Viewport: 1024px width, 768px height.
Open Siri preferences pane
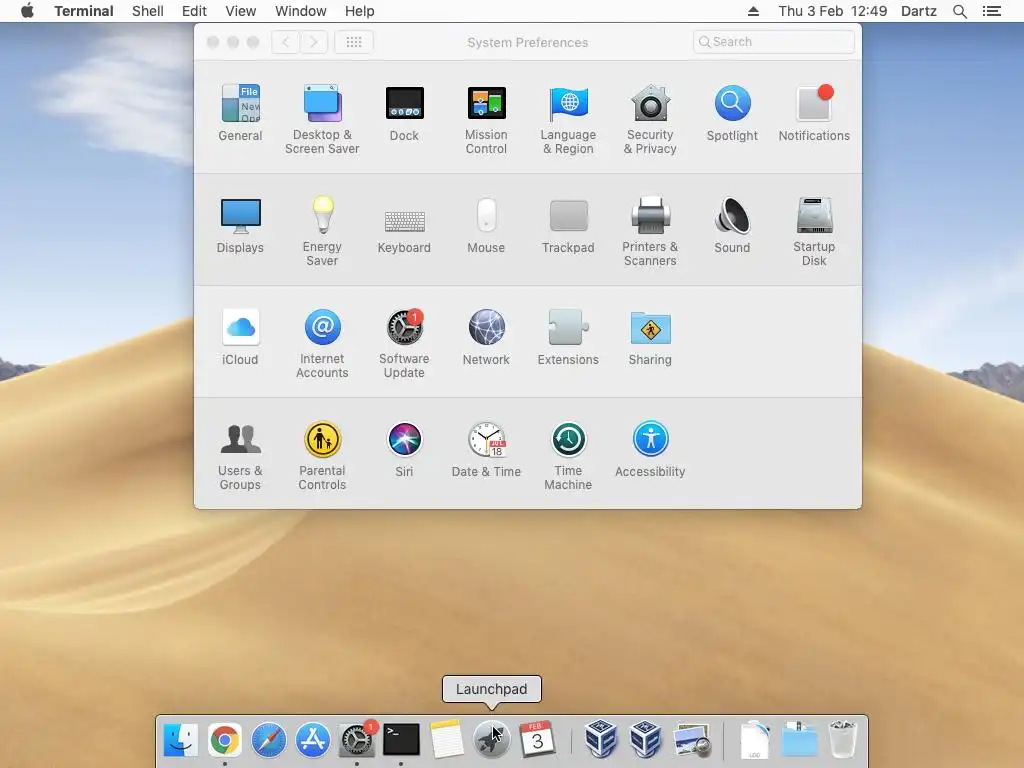pyautogui.click(x=404, y=449)
